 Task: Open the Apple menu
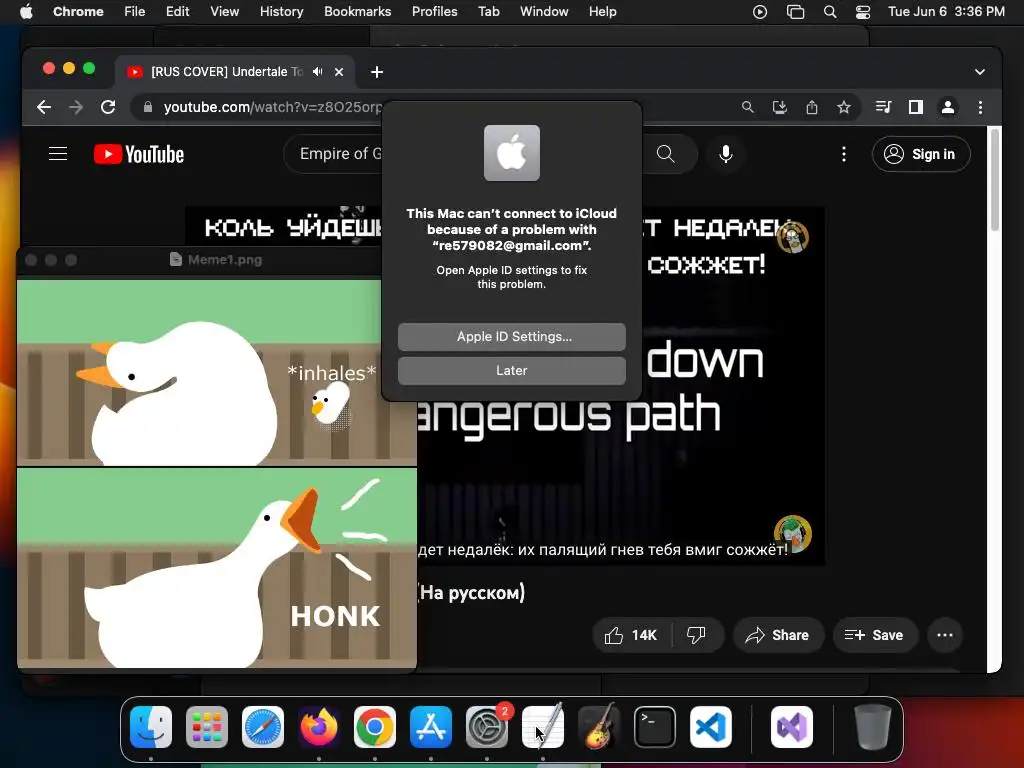(26, 11)
